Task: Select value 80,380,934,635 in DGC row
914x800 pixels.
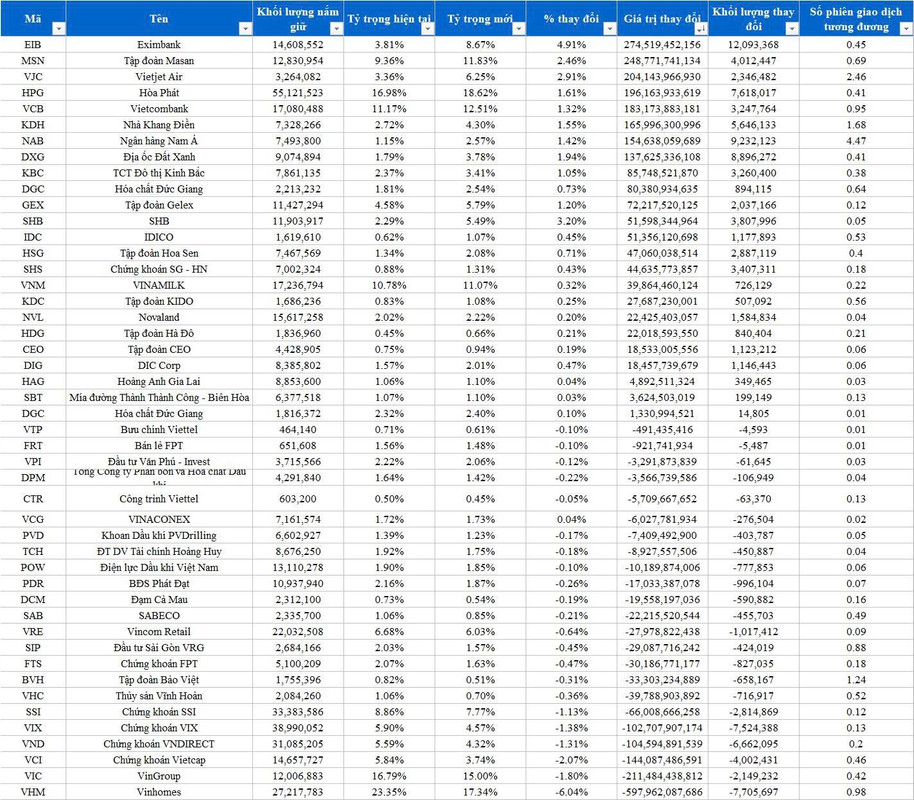Action: [663, 189]
